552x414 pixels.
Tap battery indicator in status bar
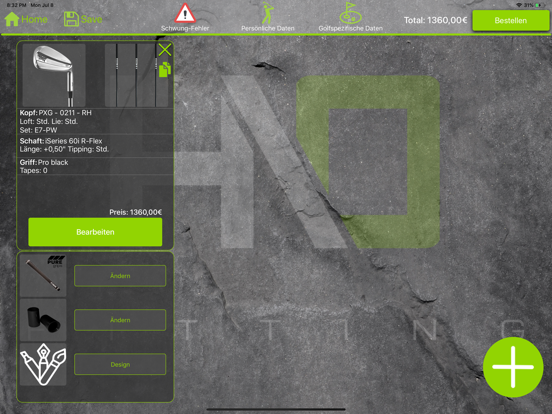point(539,5)
